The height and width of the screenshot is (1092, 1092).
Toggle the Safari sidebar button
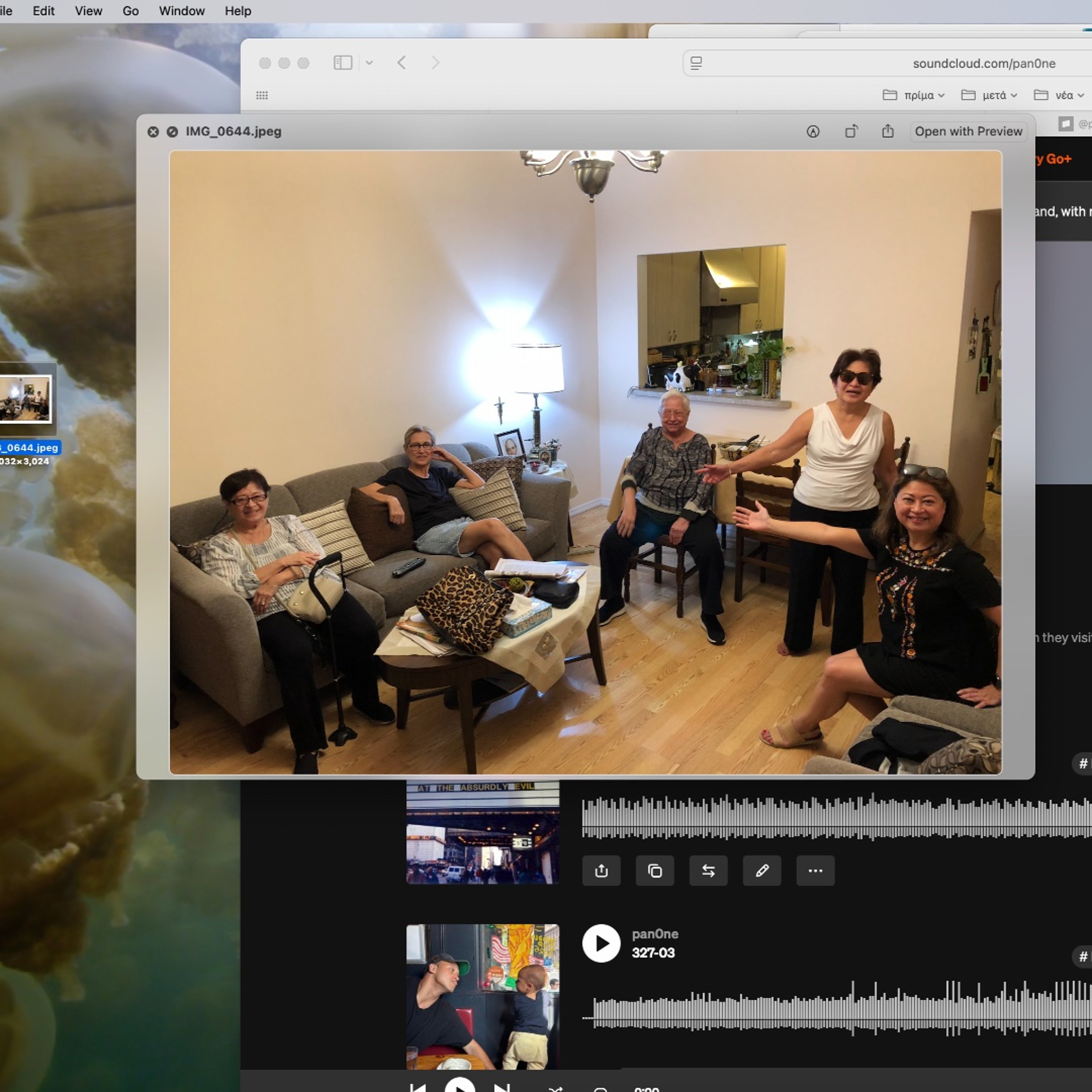(x=343, y=63)
